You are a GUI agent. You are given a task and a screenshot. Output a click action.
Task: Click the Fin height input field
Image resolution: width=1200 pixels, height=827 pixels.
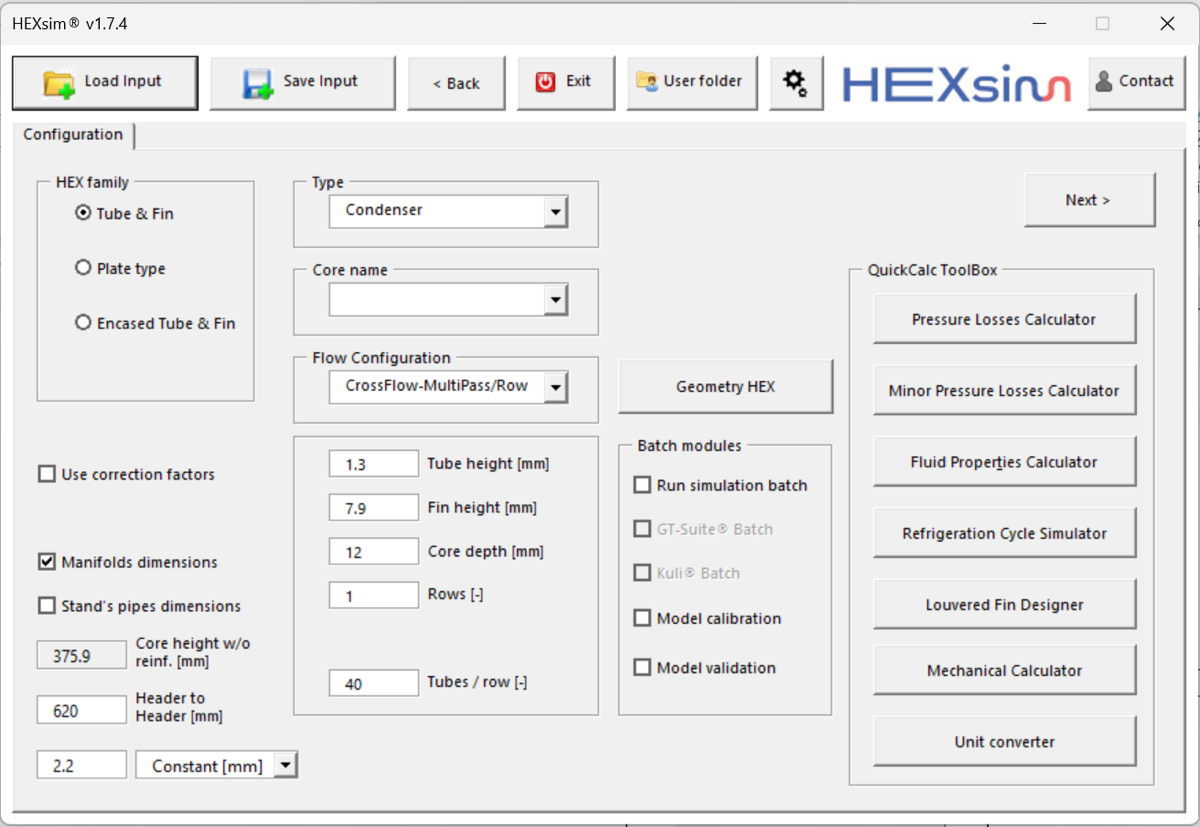click(373, 508)
